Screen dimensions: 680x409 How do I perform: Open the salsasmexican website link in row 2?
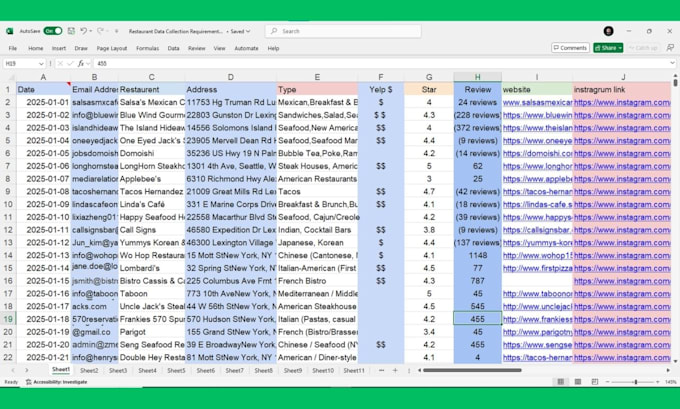tap(537, 102)
